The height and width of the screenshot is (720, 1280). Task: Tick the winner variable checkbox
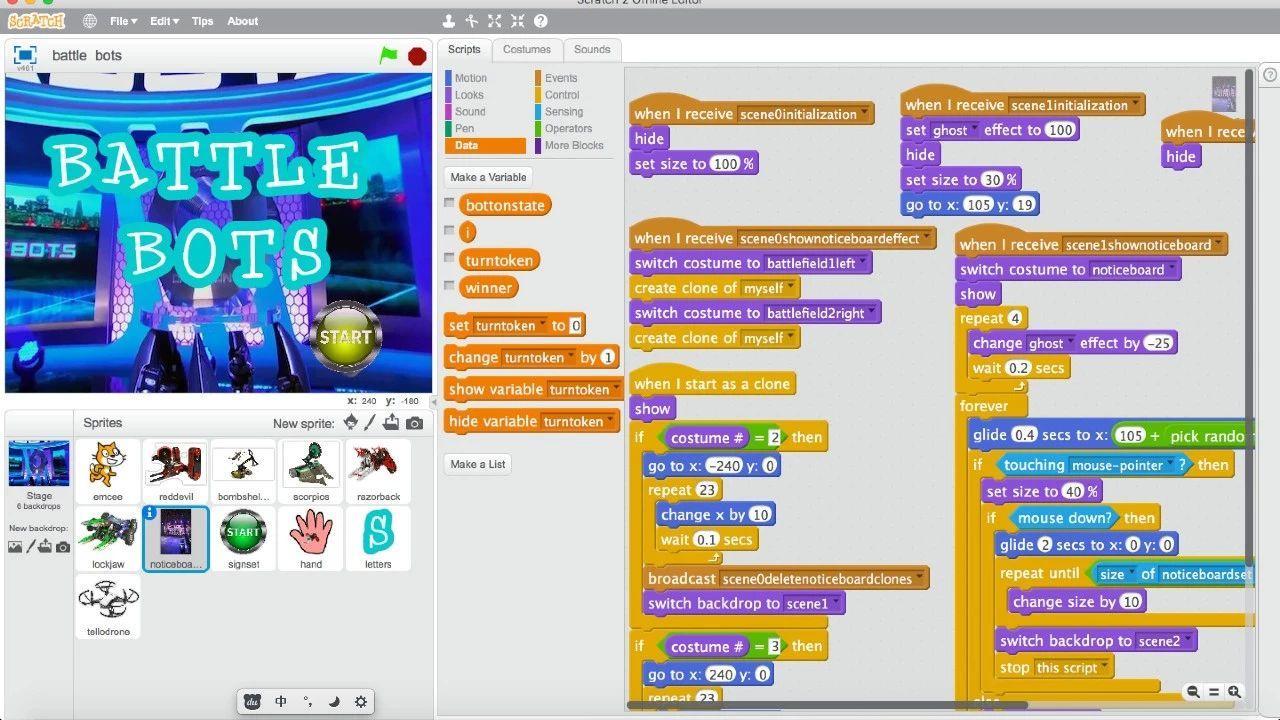pos(449,286)
